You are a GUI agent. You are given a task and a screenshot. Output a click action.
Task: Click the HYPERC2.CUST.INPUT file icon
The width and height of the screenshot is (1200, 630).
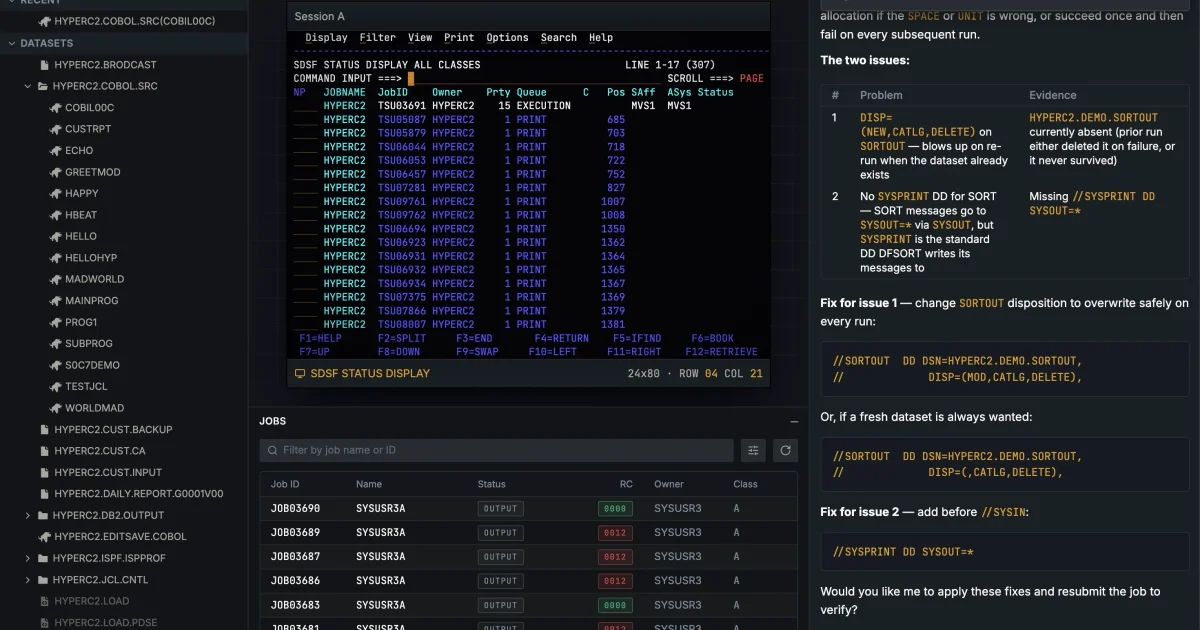click(44, 472)
